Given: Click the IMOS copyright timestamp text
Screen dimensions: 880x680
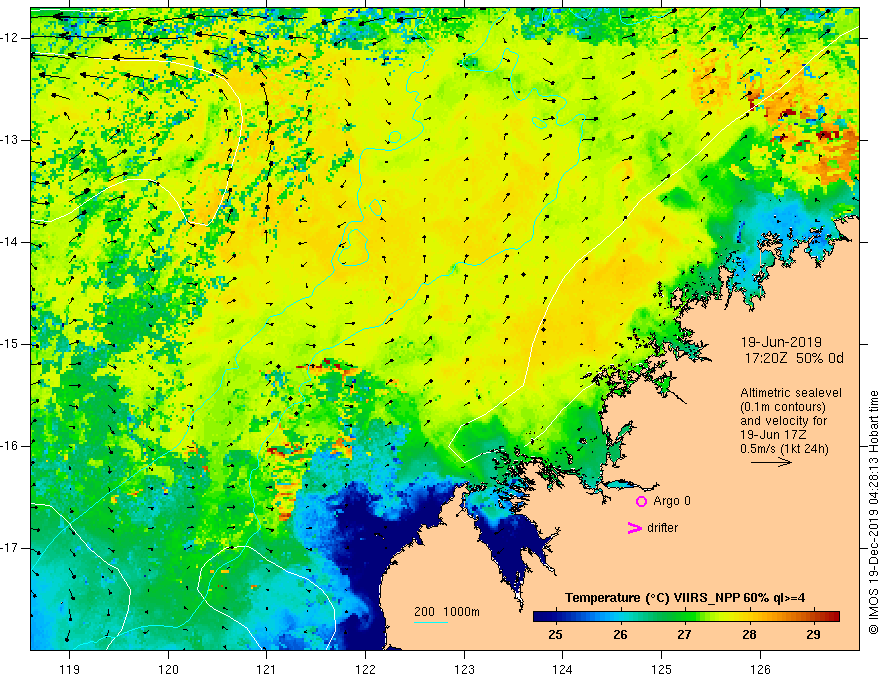Looking at the screenshot, I should pos(873,512).
